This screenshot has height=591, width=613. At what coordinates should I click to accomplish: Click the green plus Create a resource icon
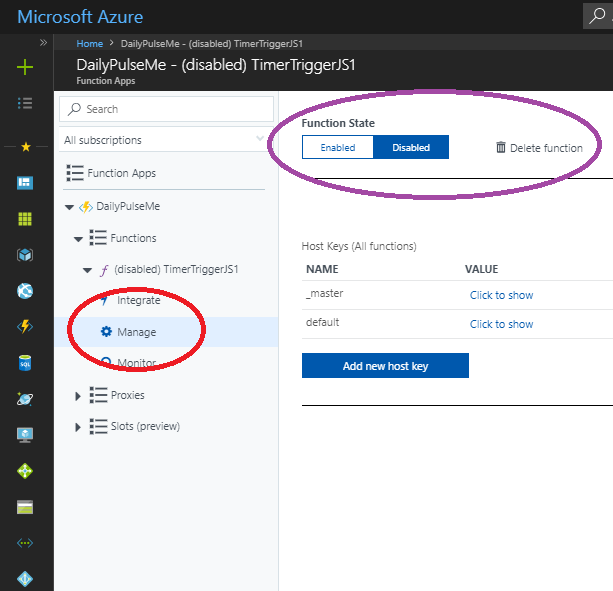click(25, 67)
